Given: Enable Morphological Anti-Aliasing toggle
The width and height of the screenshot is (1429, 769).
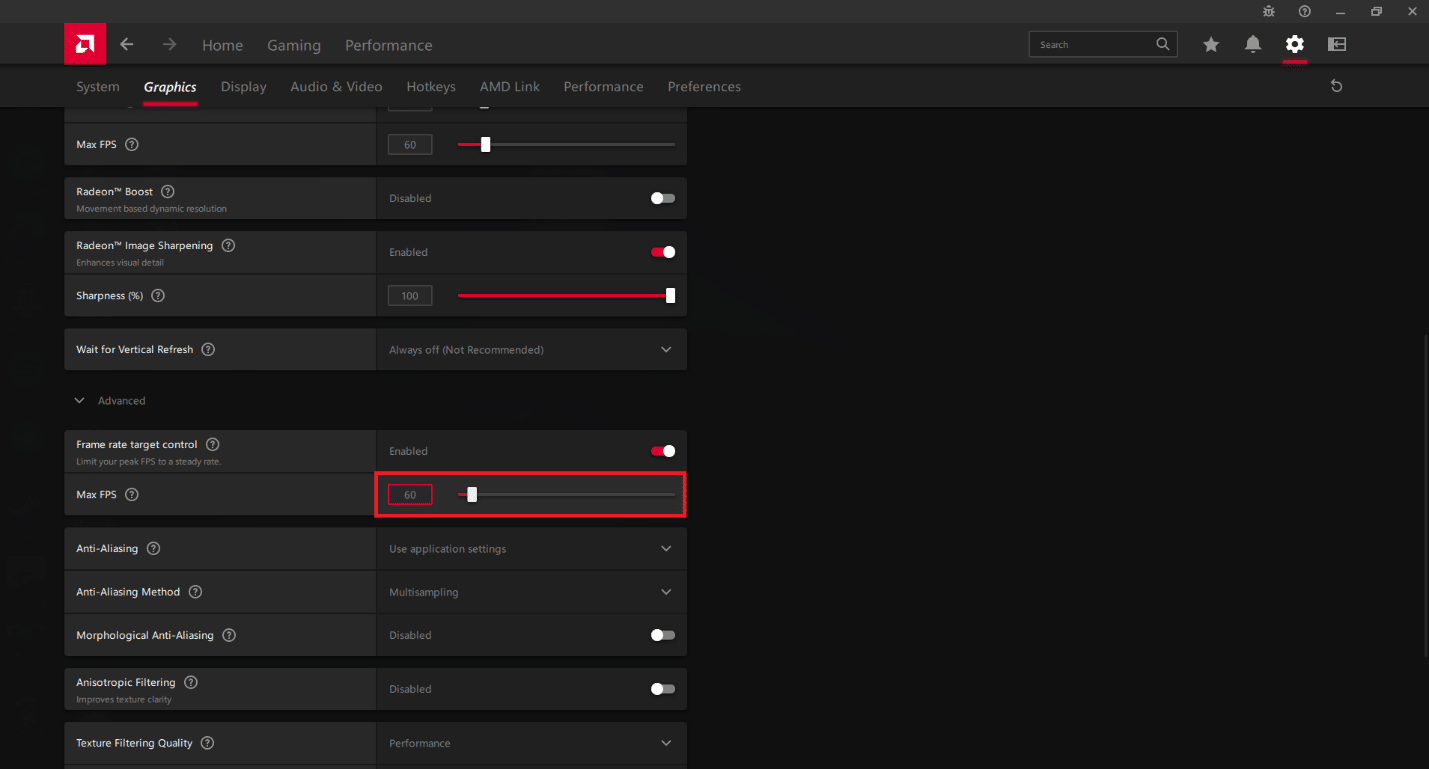Looking at the screenshot, I should (663, 635).
